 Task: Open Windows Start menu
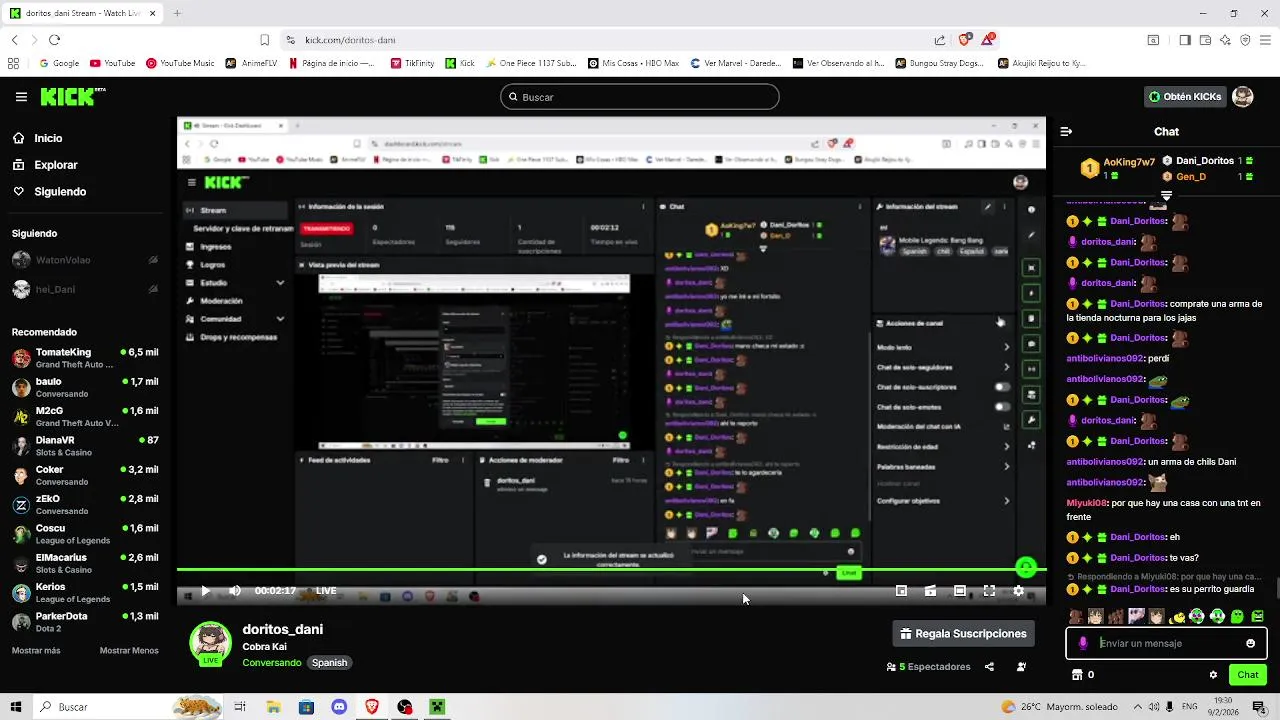pos(16,707)
